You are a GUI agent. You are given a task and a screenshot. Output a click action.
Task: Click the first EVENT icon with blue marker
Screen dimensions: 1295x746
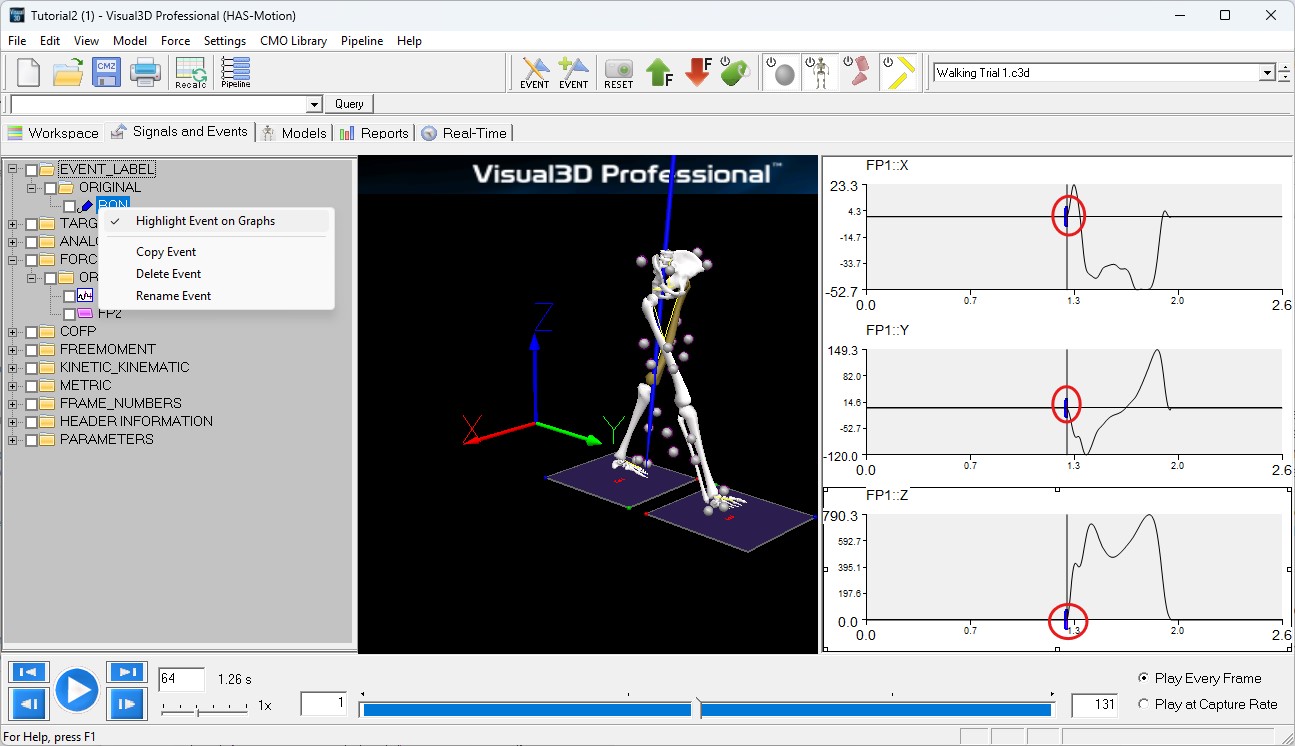[535, 73]
